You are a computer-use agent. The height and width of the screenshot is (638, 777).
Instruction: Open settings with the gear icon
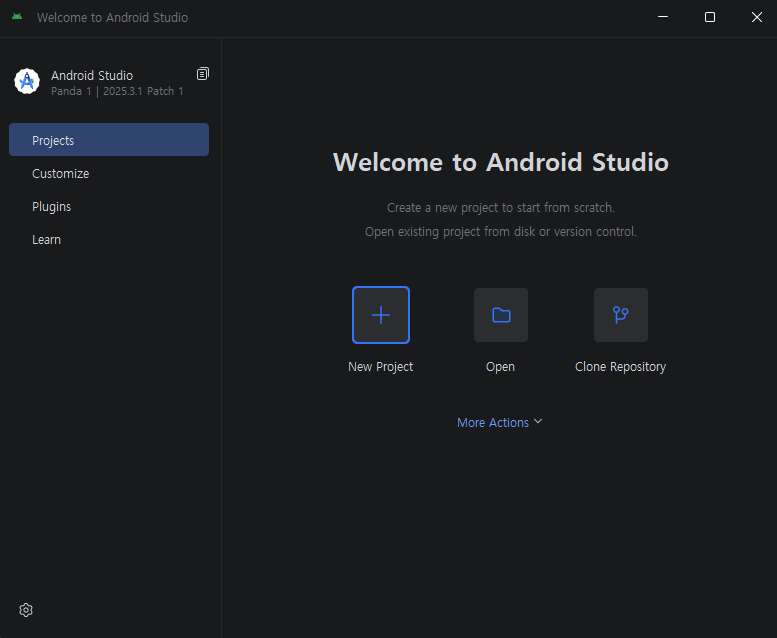pyautogui.click(x=26, y=610)
